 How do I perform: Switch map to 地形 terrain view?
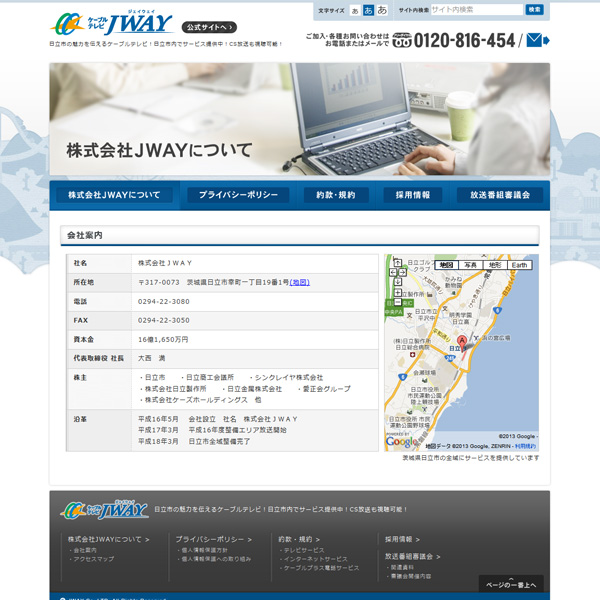coord(495,265)
